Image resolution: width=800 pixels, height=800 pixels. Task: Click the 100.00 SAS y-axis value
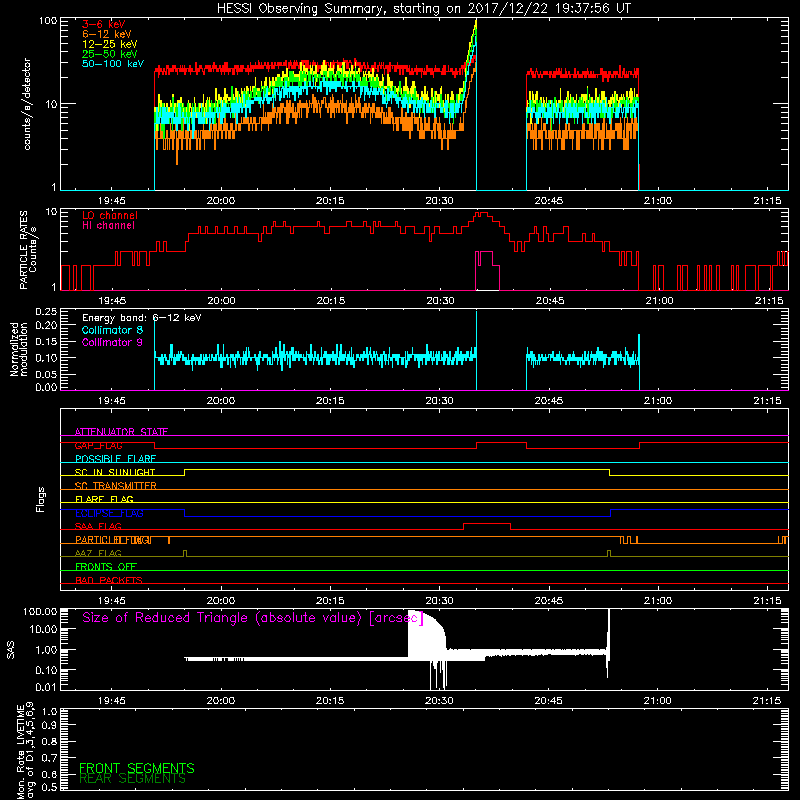point(40,611)
